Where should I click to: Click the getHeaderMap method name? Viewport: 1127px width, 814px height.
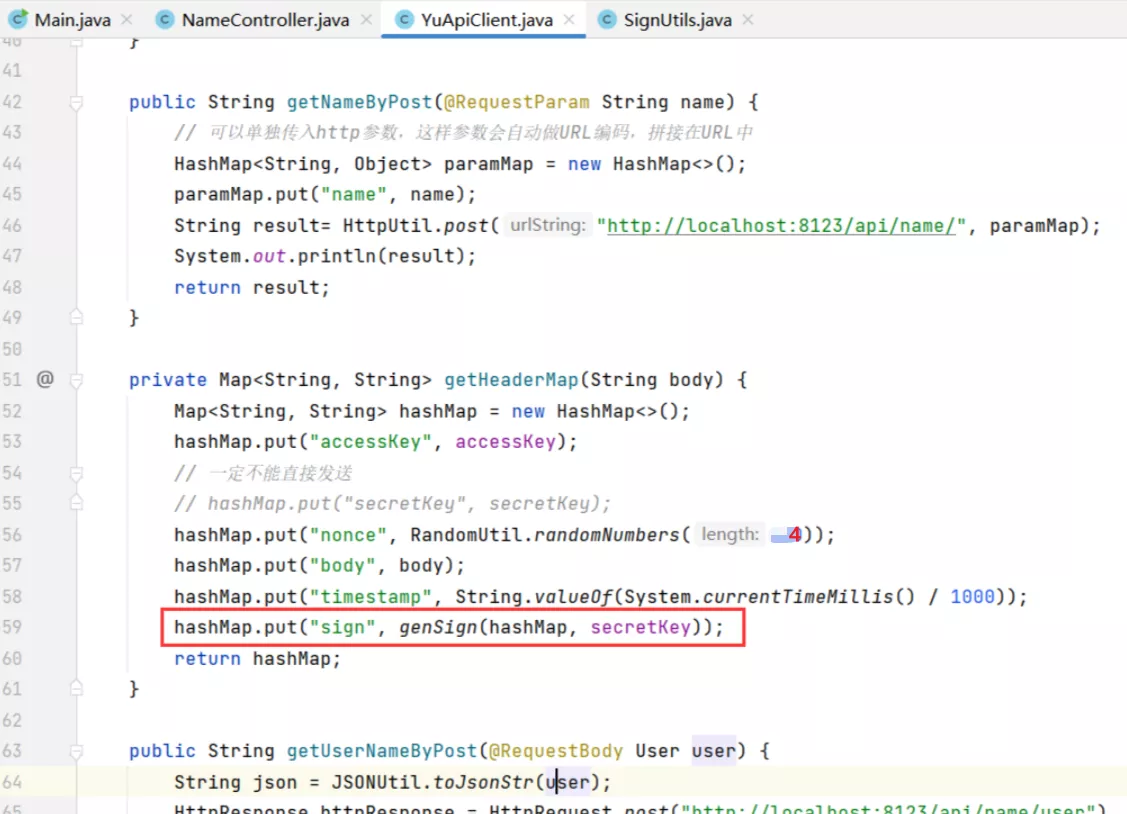coord(511,379)
